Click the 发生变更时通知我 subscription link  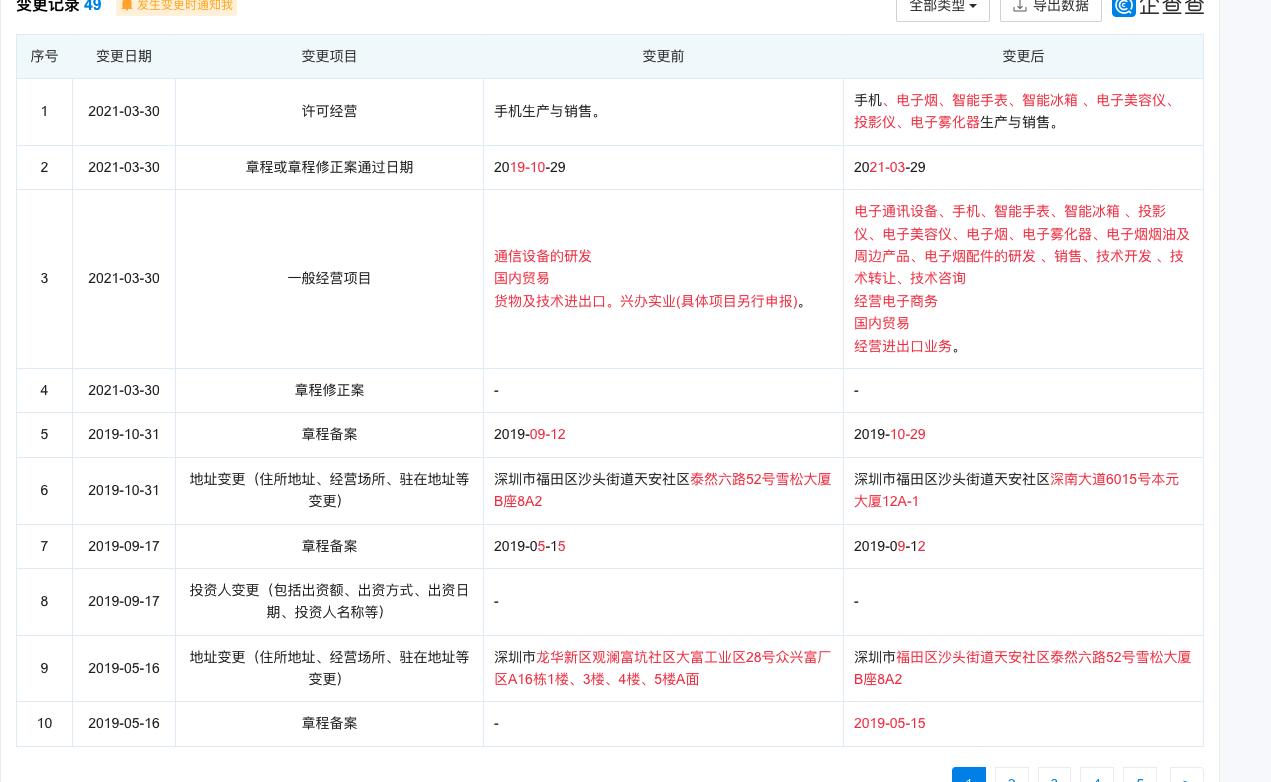(184, 5)
